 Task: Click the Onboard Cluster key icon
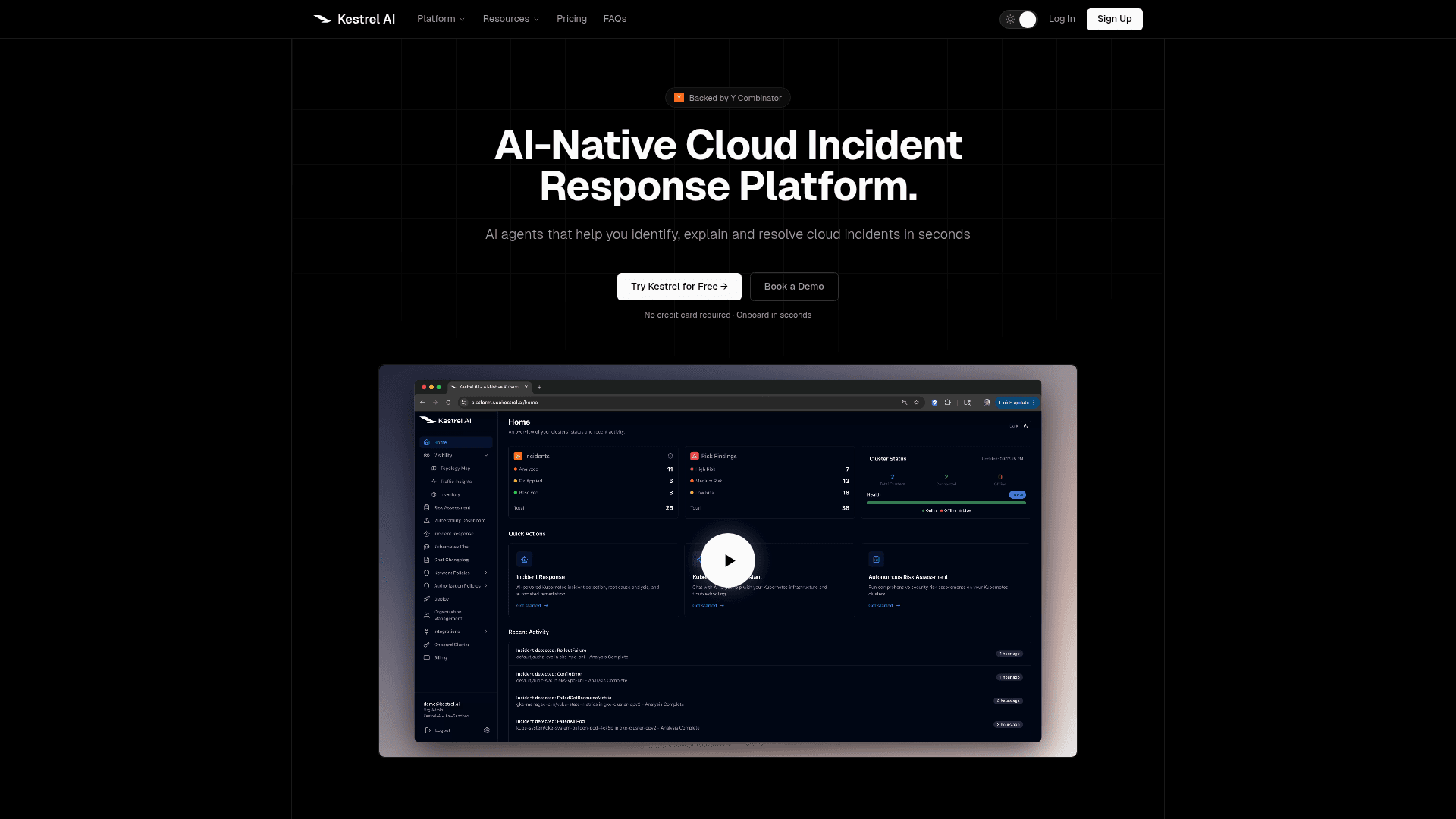[x=427, y=645]
